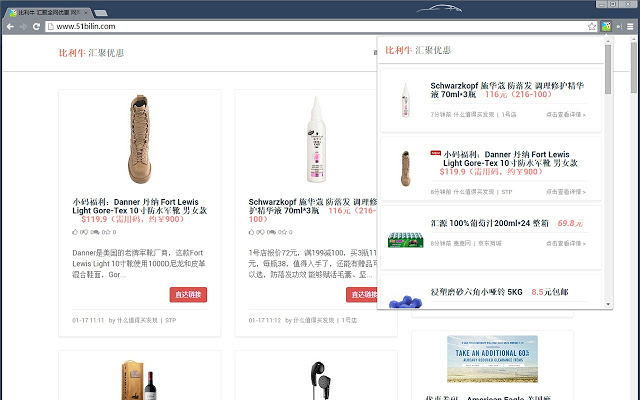Image resolution: width=640 pixels, height=400 pixels.
Task: Click the main page vertical scrollbar thumb
Action: point(634,67)
